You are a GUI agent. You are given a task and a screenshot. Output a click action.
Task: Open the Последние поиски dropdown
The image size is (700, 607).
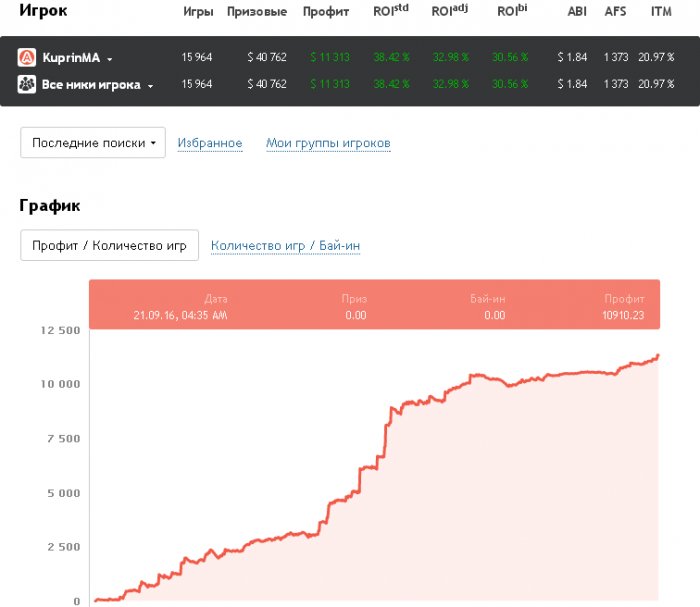tap(93, 143)
